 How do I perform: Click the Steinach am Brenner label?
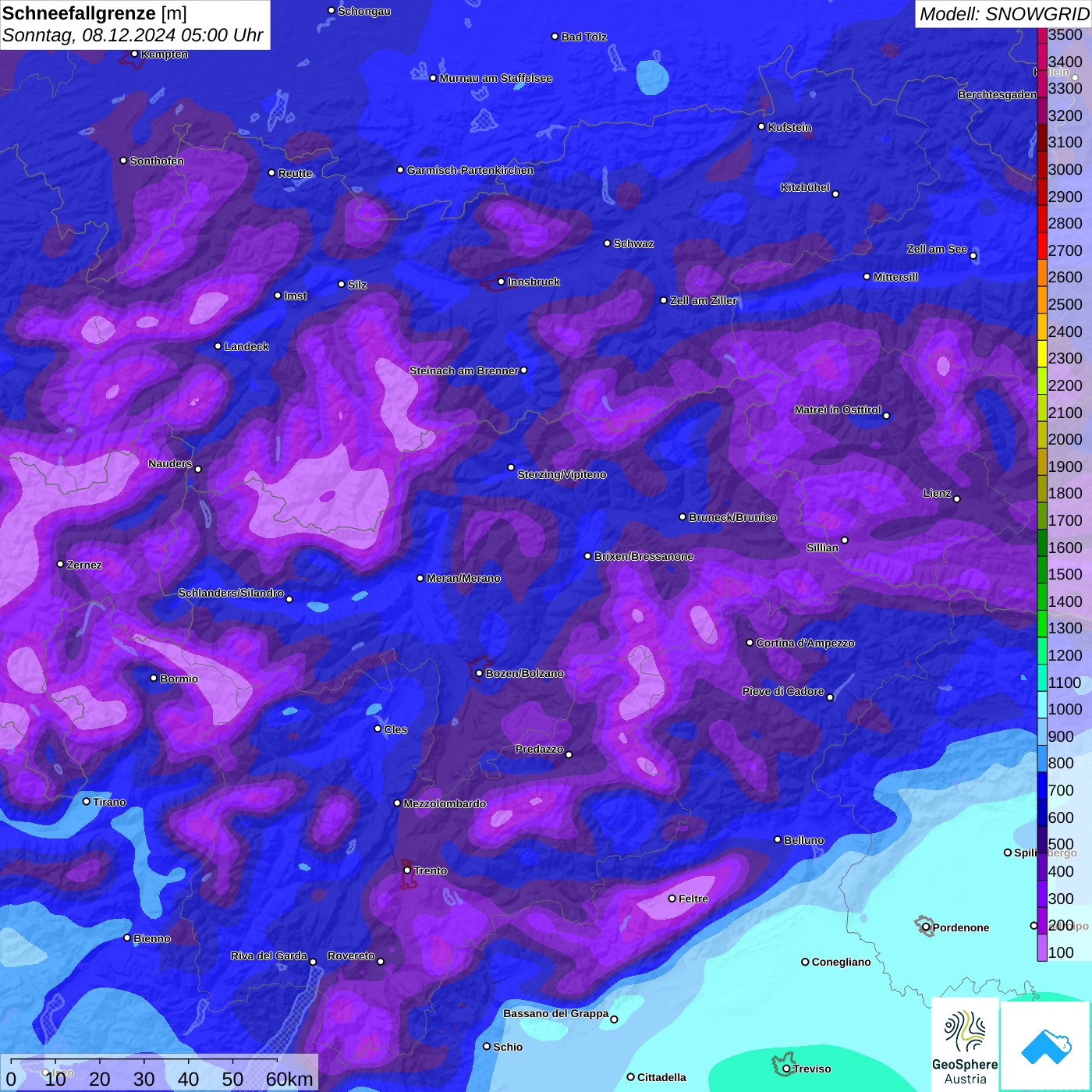click(464, 370)
